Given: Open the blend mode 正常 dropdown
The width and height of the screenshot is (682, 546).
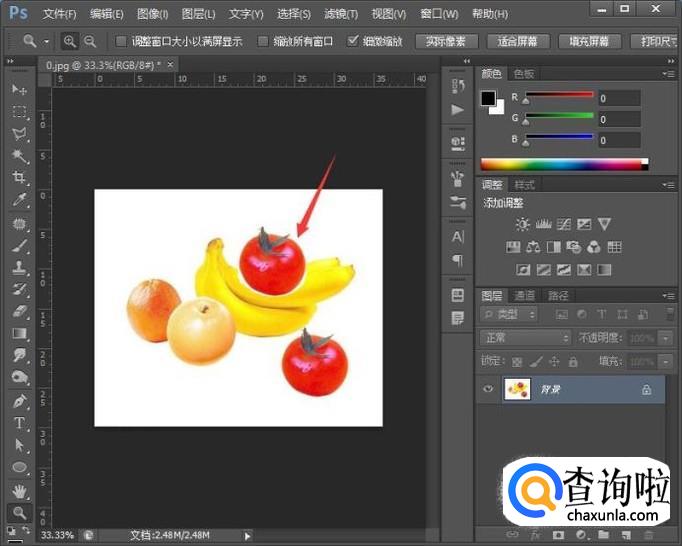Looking at the screenshot, I should 524,338.
